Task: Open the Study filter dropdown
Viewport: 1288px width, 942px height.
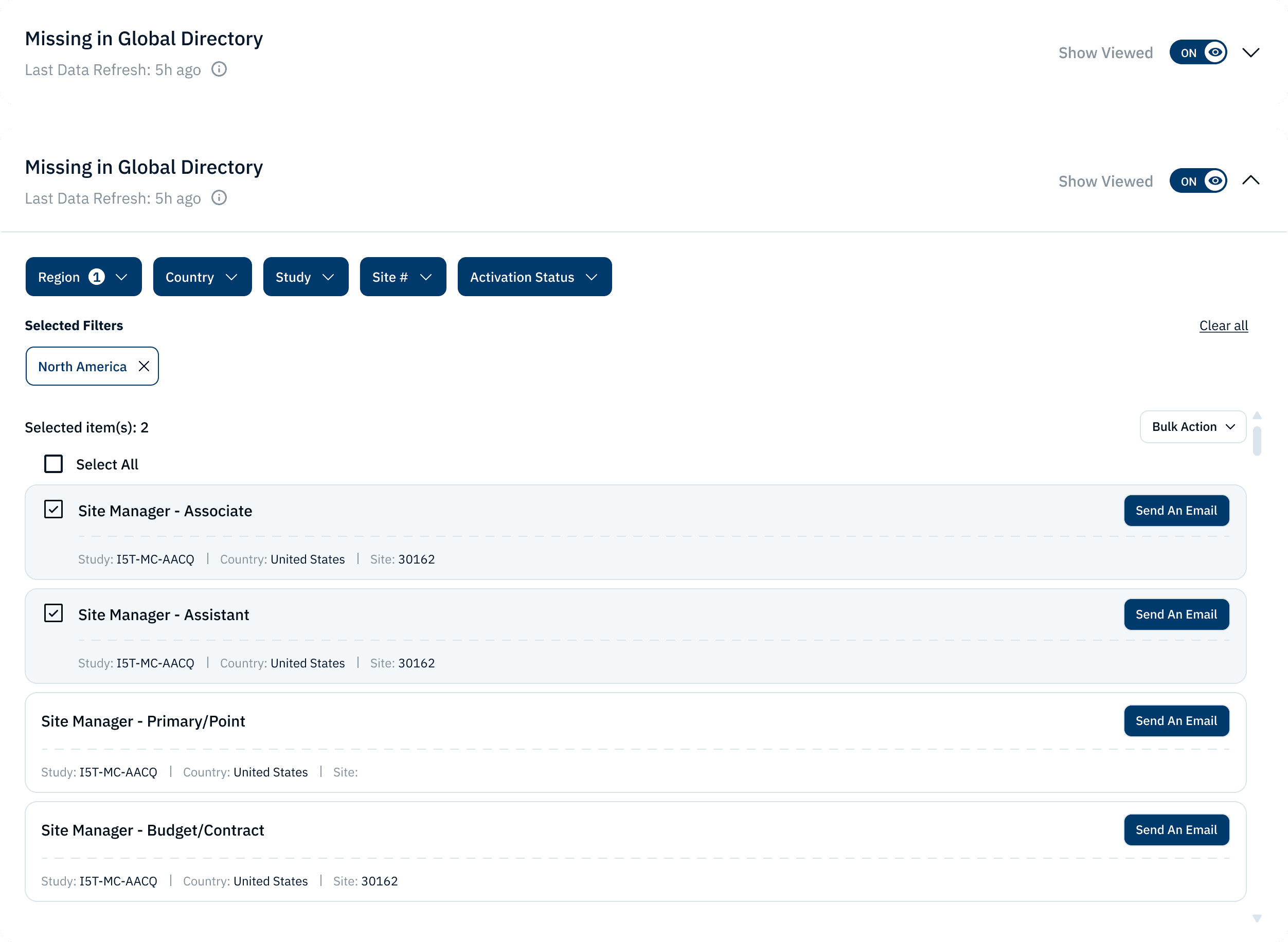Action: [305, 277]
